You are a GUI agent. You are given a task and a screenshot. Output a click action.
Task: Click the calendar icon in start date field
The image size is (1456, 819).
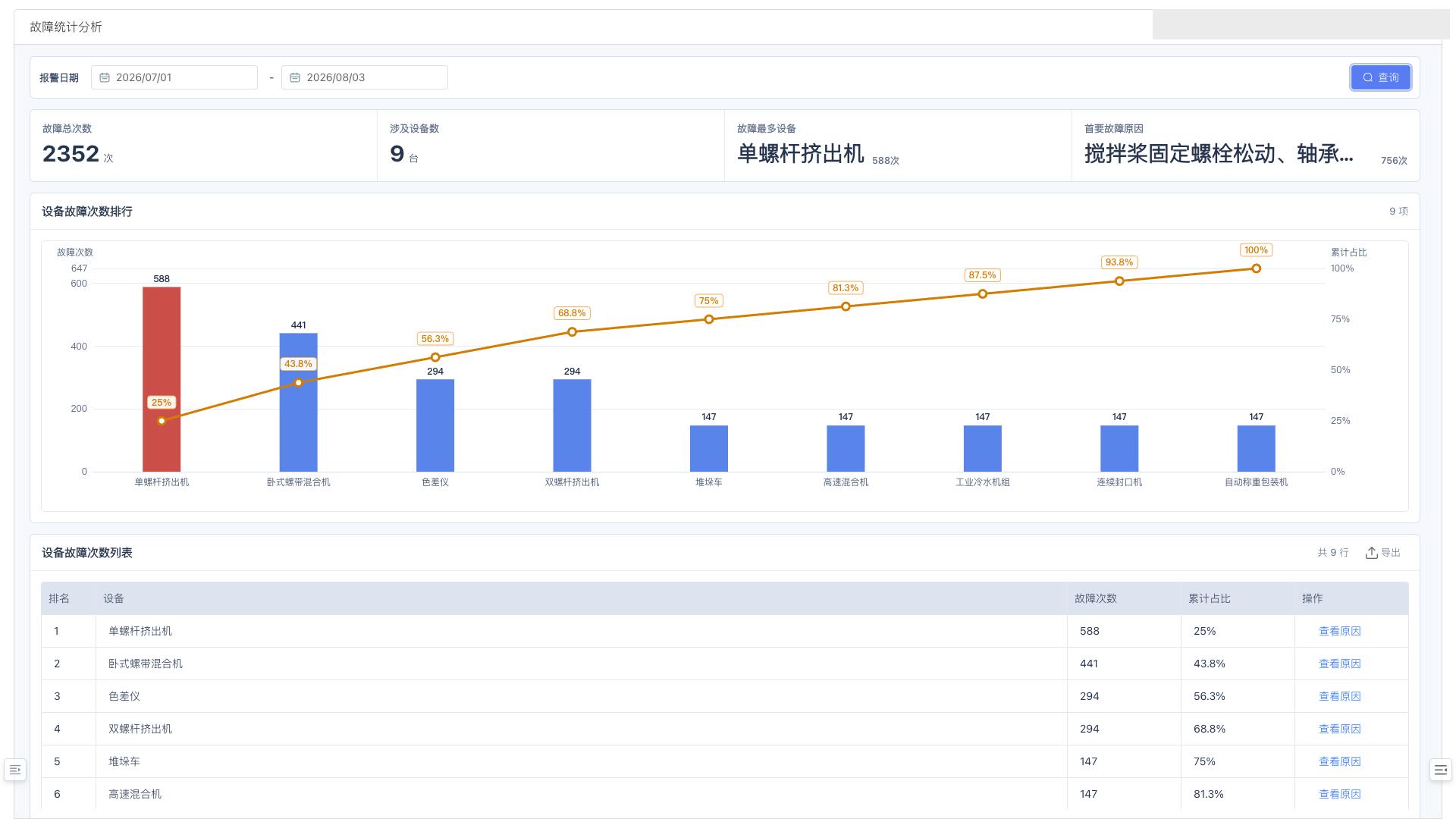coord(105,77)
